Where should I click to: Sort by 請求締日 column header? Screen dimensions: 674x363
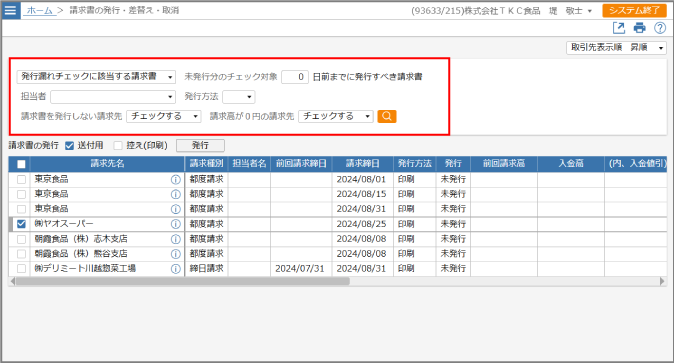point(362,163)
